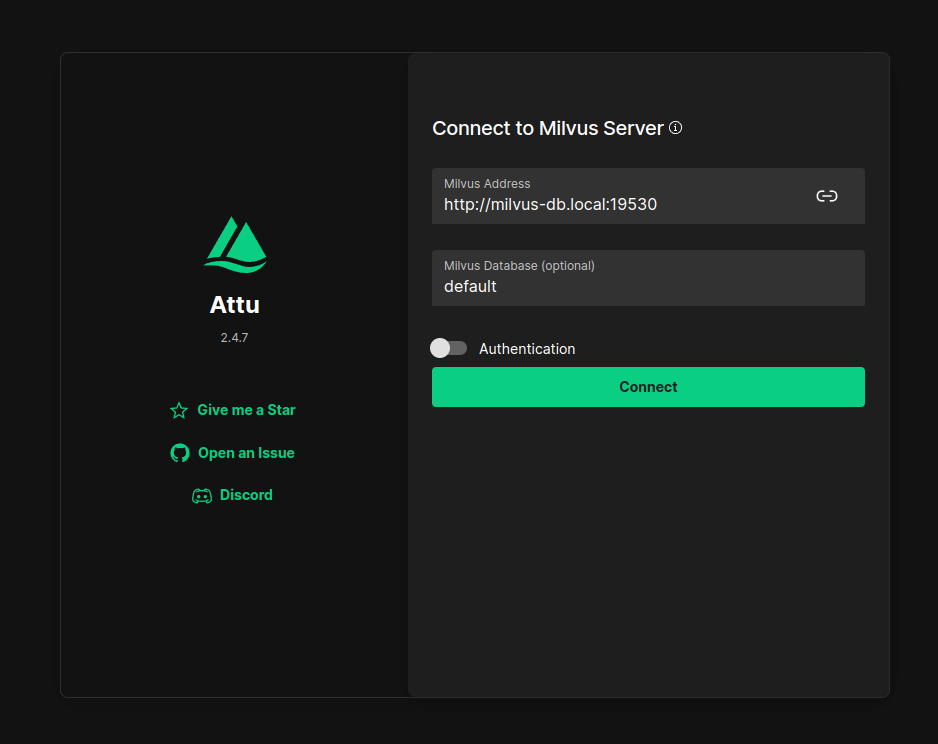Click the address text http://milvus-db.local:19530
938x744 pixels.
551,204
